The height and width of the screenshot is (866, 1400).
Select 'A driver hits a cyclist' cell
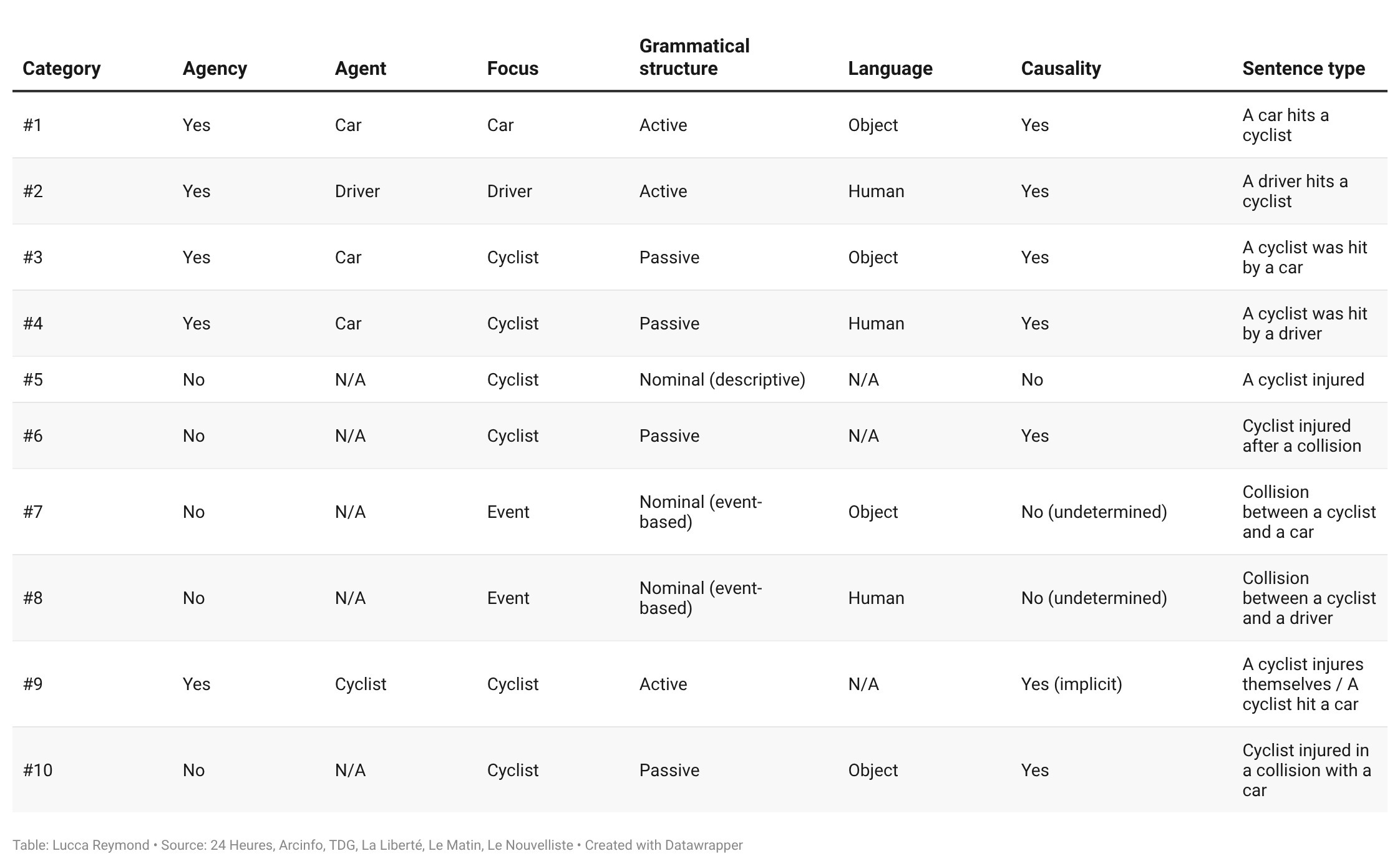pyautogui.click(x=1295, y=191)
